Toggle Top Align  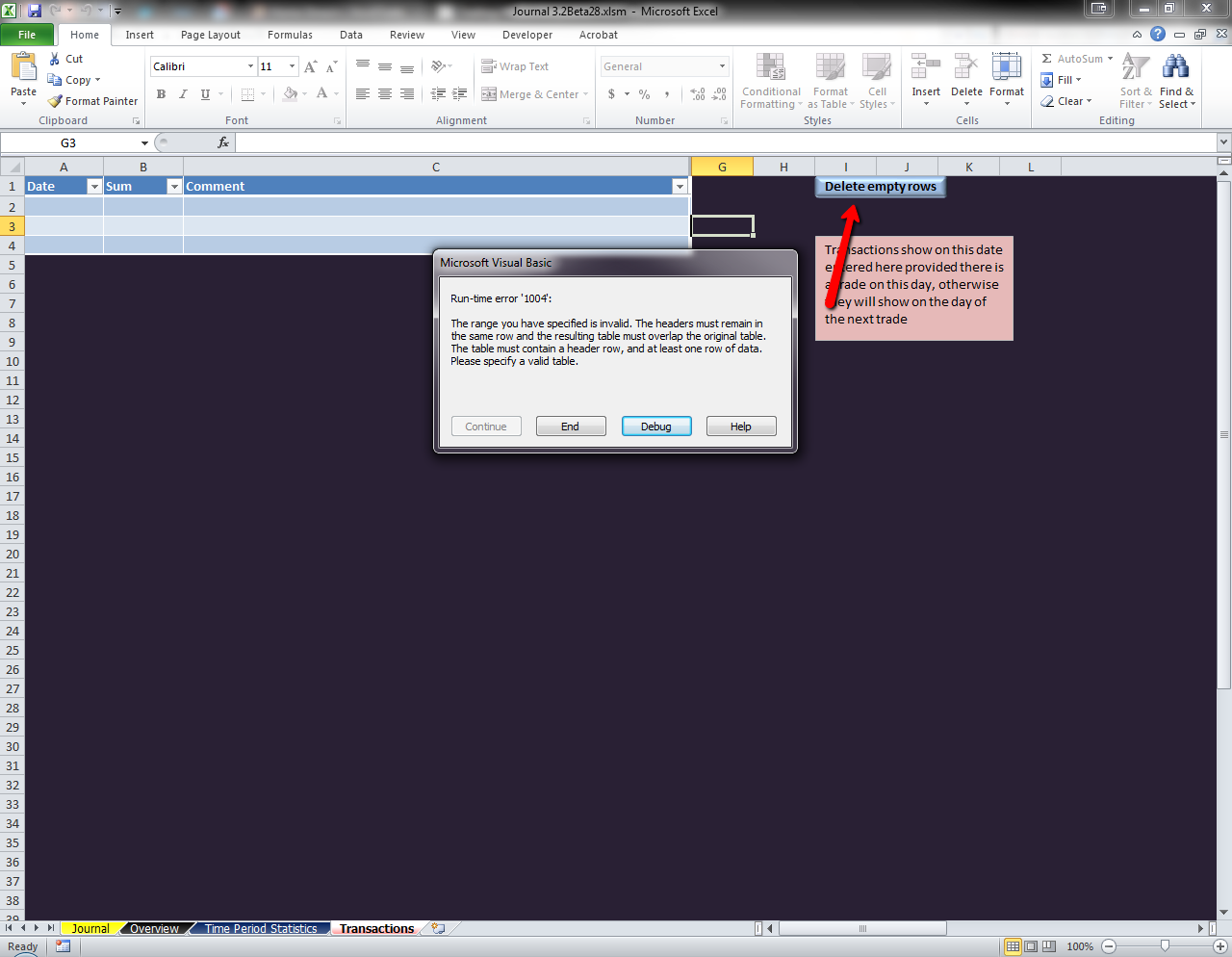click(363, 66)
